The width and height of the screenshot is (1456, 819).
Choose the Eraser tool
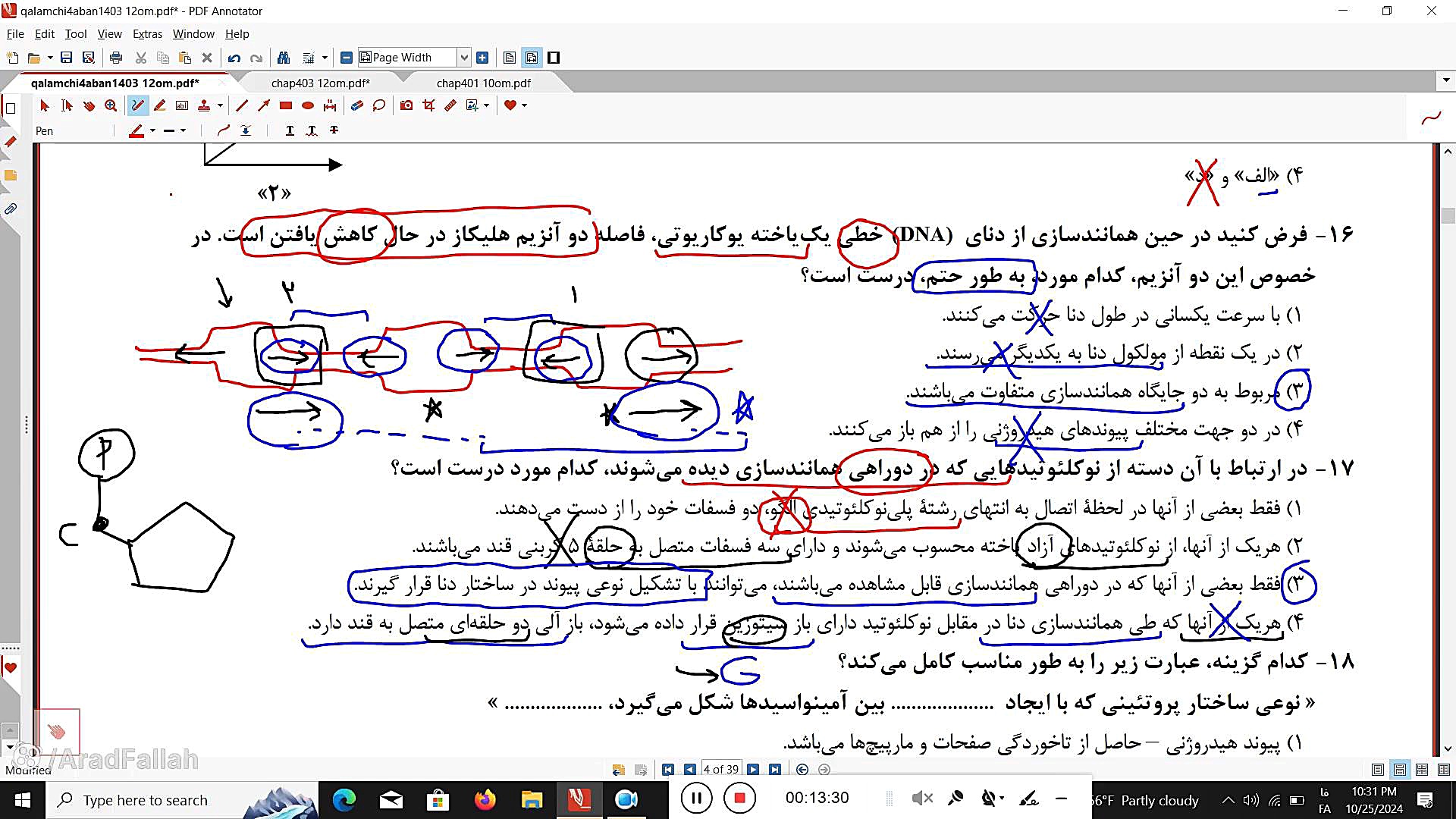(x=356, y=105)
